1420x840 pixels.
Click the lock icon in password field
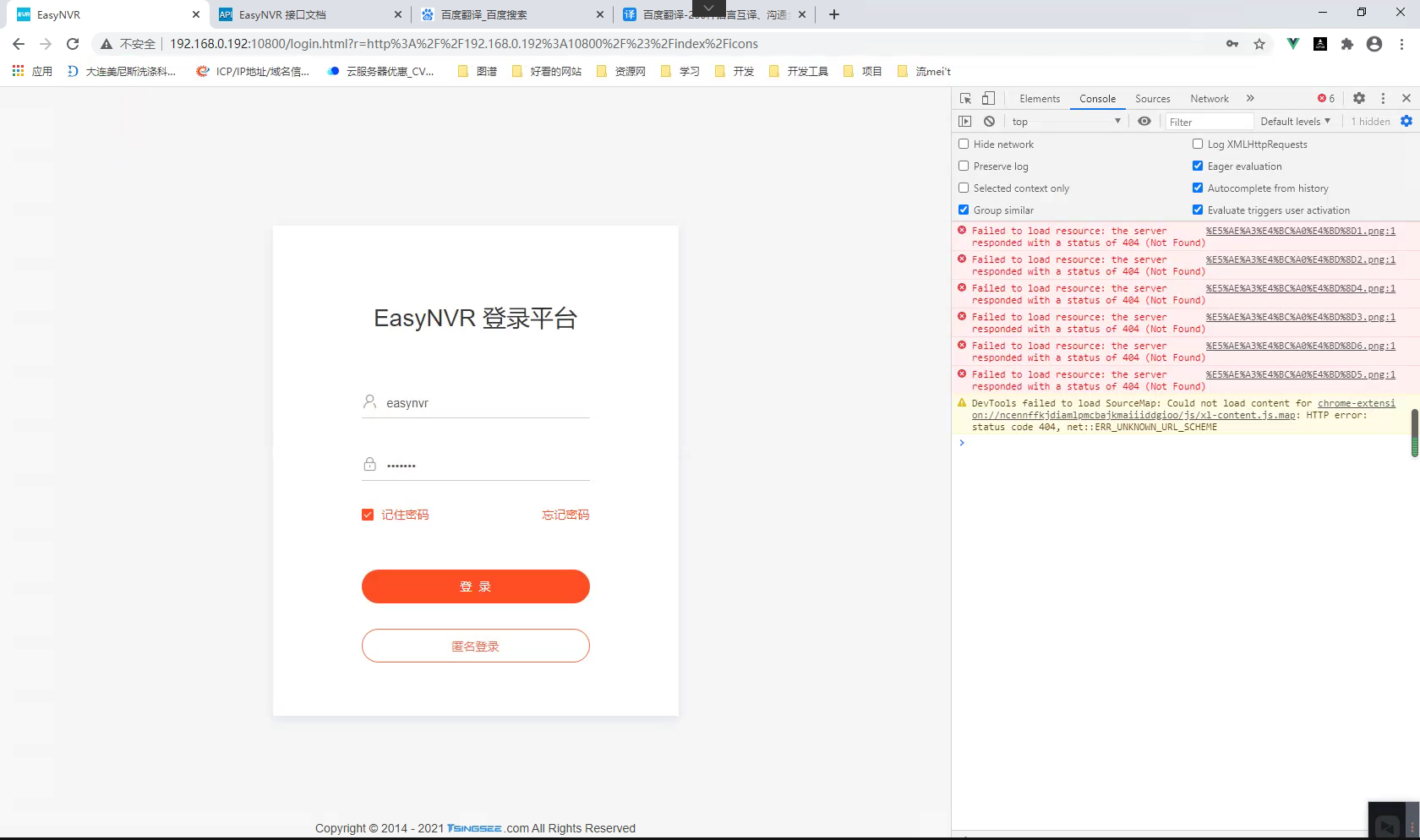(369, 464)
